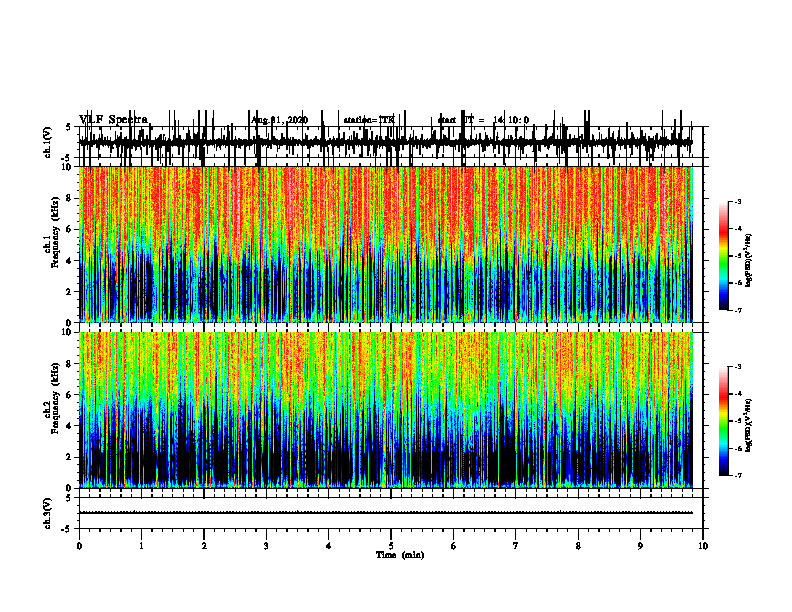Click the ch.1 spectrogram colorbar
This screenshot has height=612, width=792.
pyautogui.click(x=724, y=256)
